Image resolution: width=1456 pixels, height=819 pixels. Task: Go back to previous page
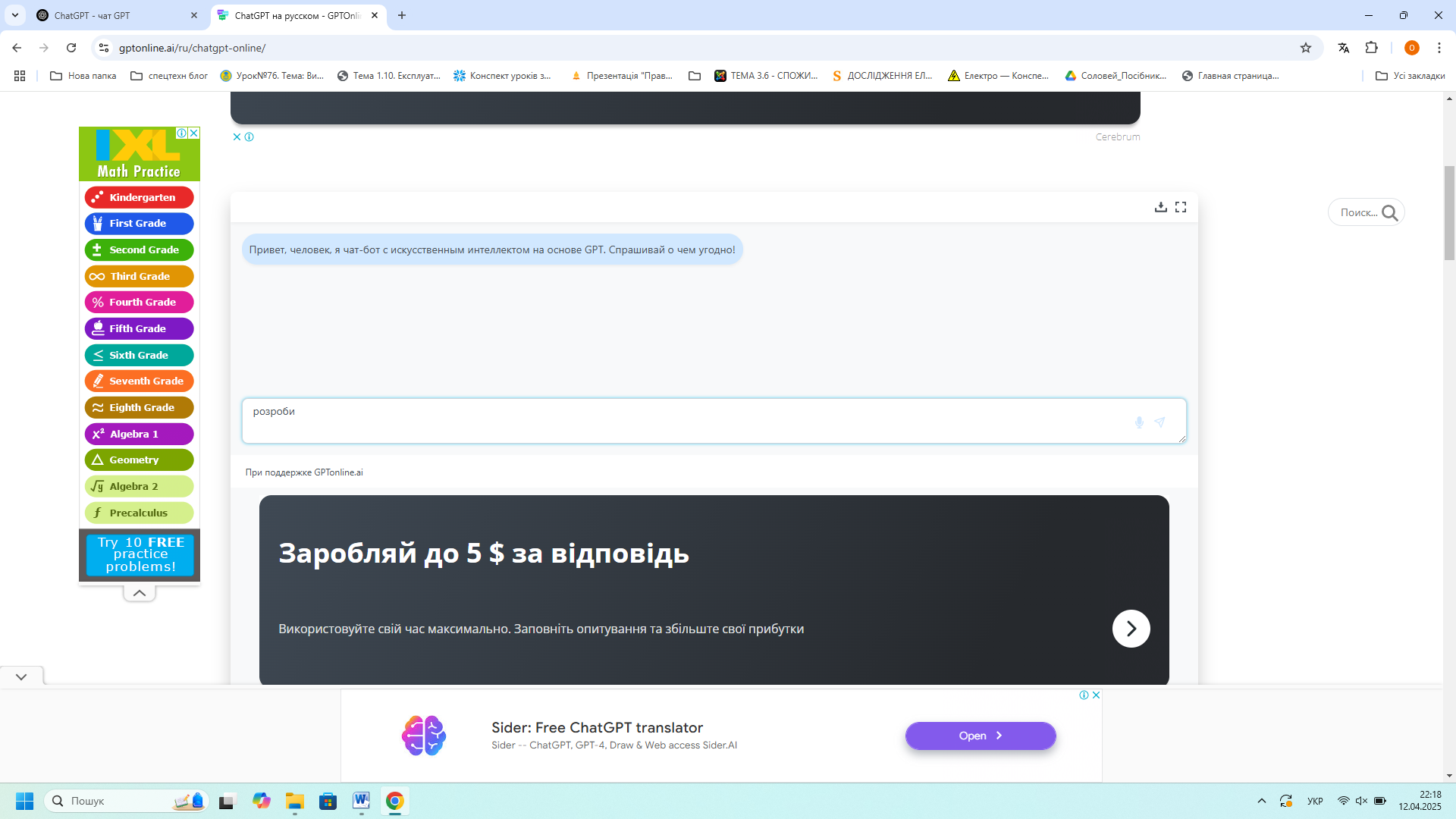[17, 48]
